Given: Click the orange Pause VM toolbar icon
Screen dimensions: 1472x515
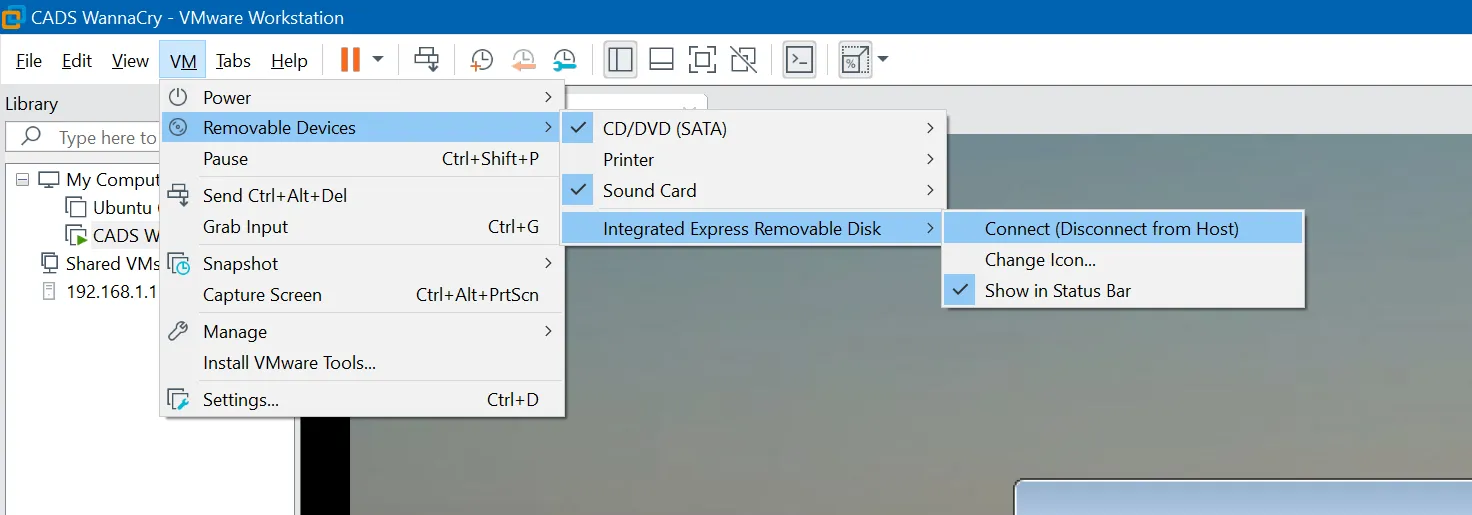Looking at the screenshot, I should (x=350, y=60).
